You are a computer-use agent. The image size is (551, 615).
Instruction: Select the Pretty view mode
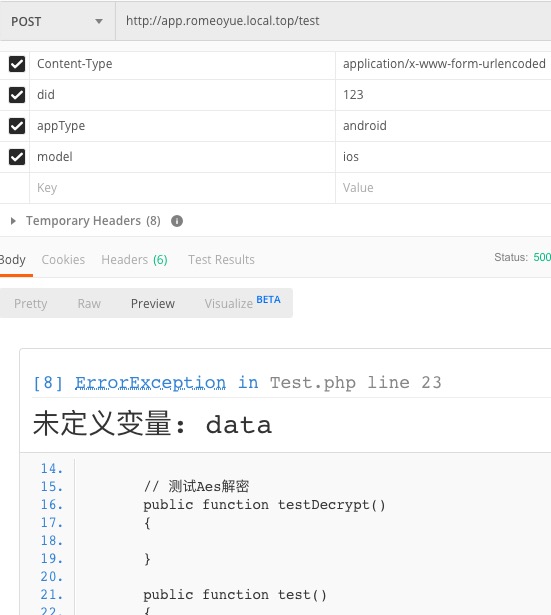click(x=31, y=304)
